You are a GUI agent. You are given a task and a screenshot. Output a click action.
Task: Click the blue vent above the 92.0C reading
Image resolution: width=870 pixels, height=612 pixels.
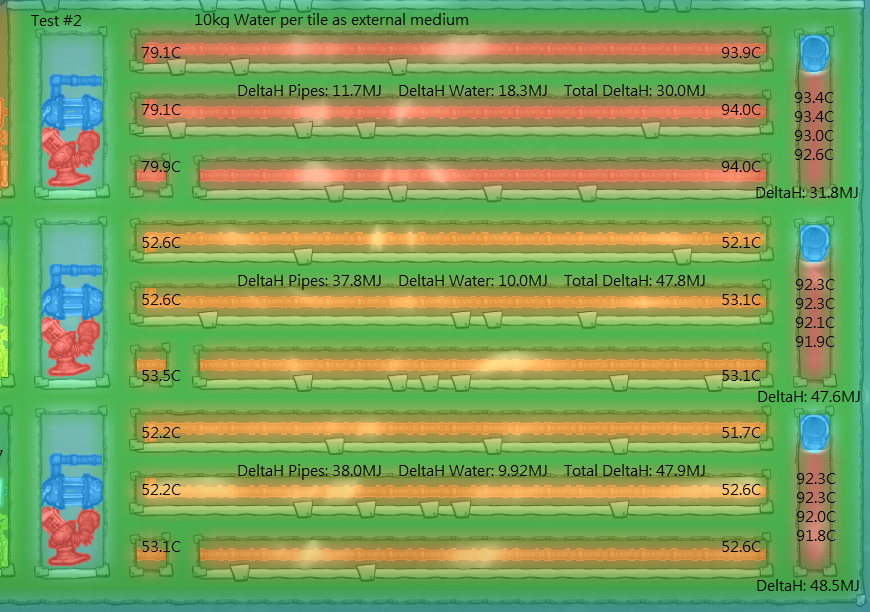[x=815, y=433]
